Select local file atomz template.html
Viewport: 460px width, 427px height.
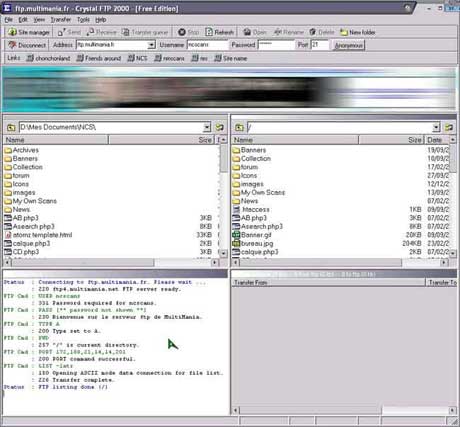pyautogui.click(x=38, y=235)
